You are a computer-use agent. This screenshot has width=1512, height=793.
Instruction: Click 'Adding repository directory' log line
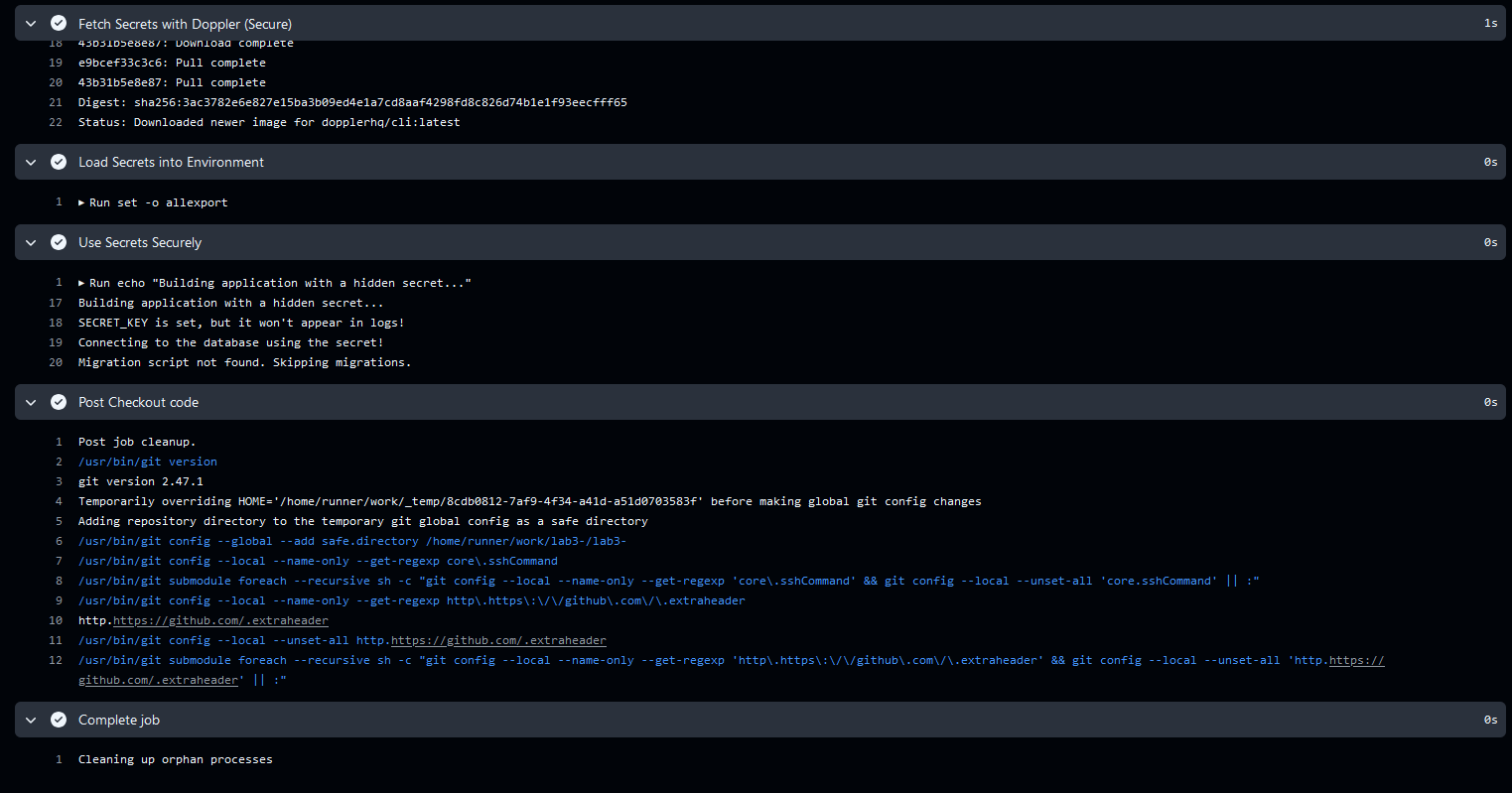pyautogui.click(x=363, y=521)
